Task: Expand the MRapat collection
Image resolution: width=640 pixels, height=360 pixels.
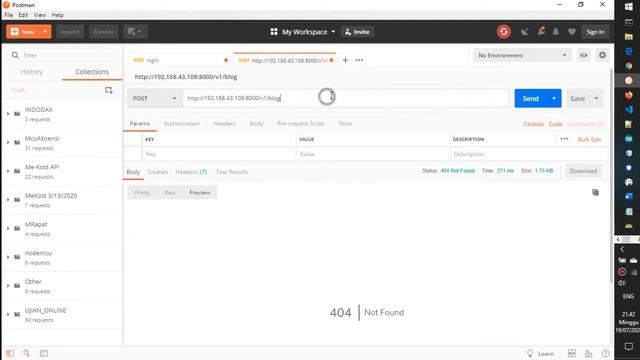Action: [x=8, y=229]
